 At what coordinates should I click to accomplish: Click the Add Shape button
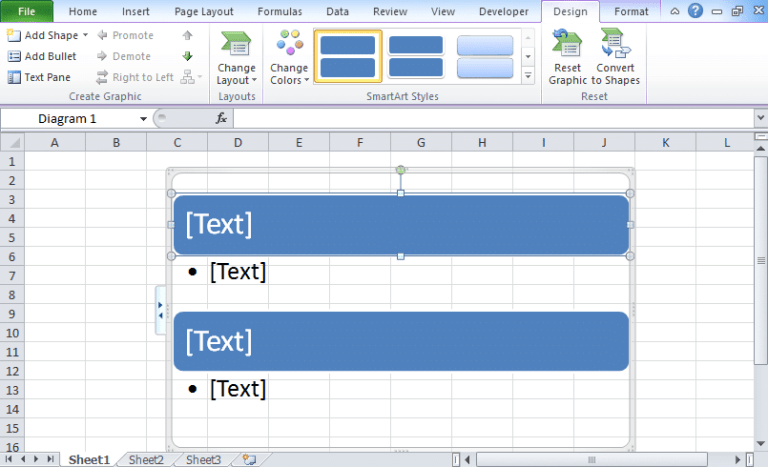click(42, 35)
